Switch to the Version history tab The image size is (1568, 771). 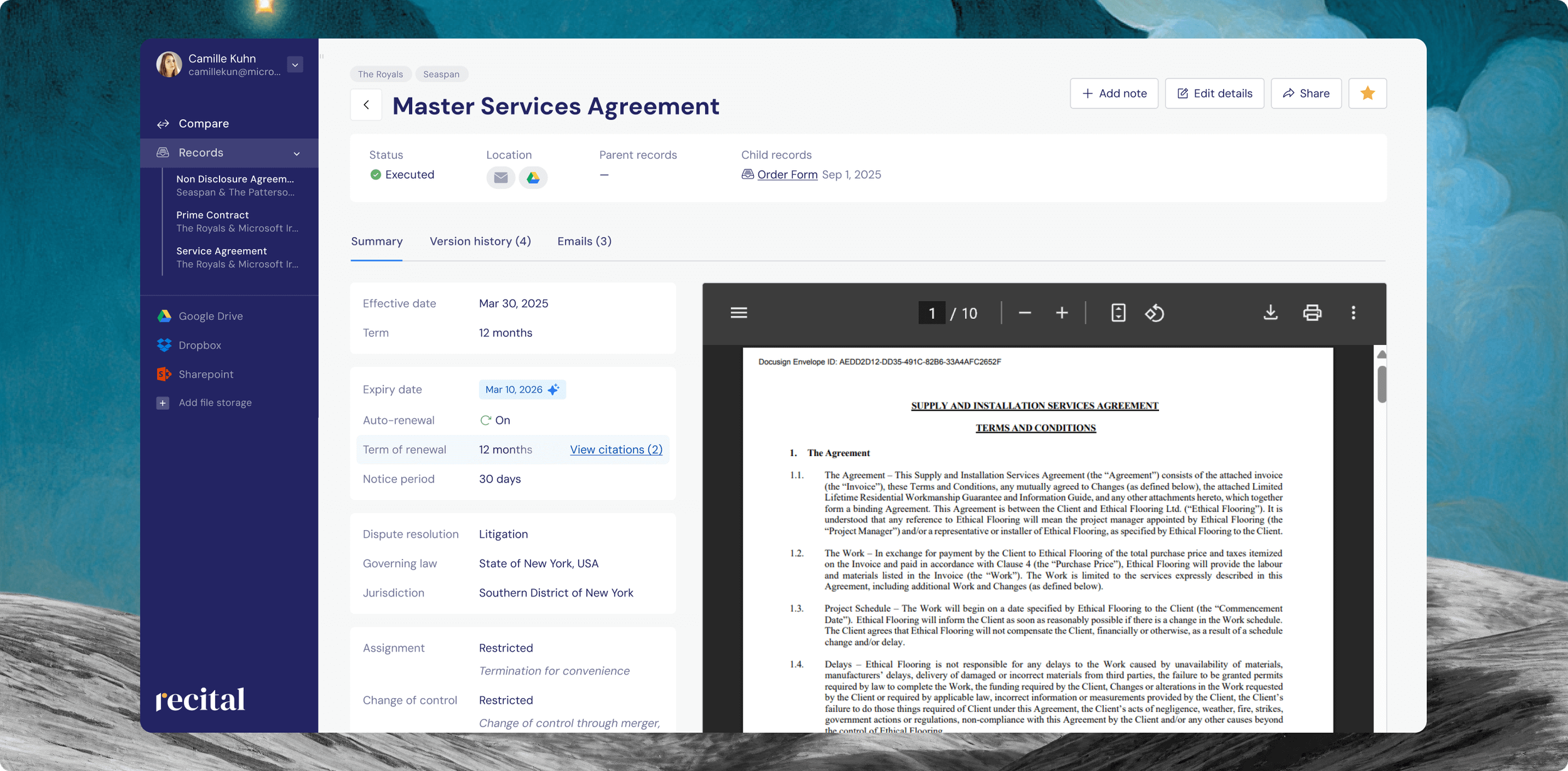click(x=480, y=241)
